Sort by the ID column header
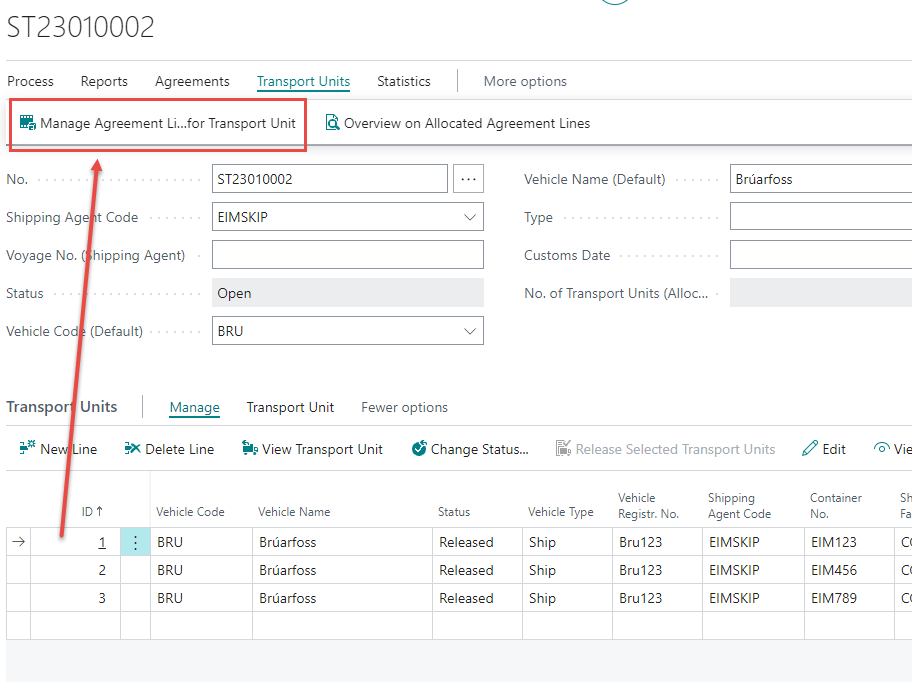 [92, 512]
